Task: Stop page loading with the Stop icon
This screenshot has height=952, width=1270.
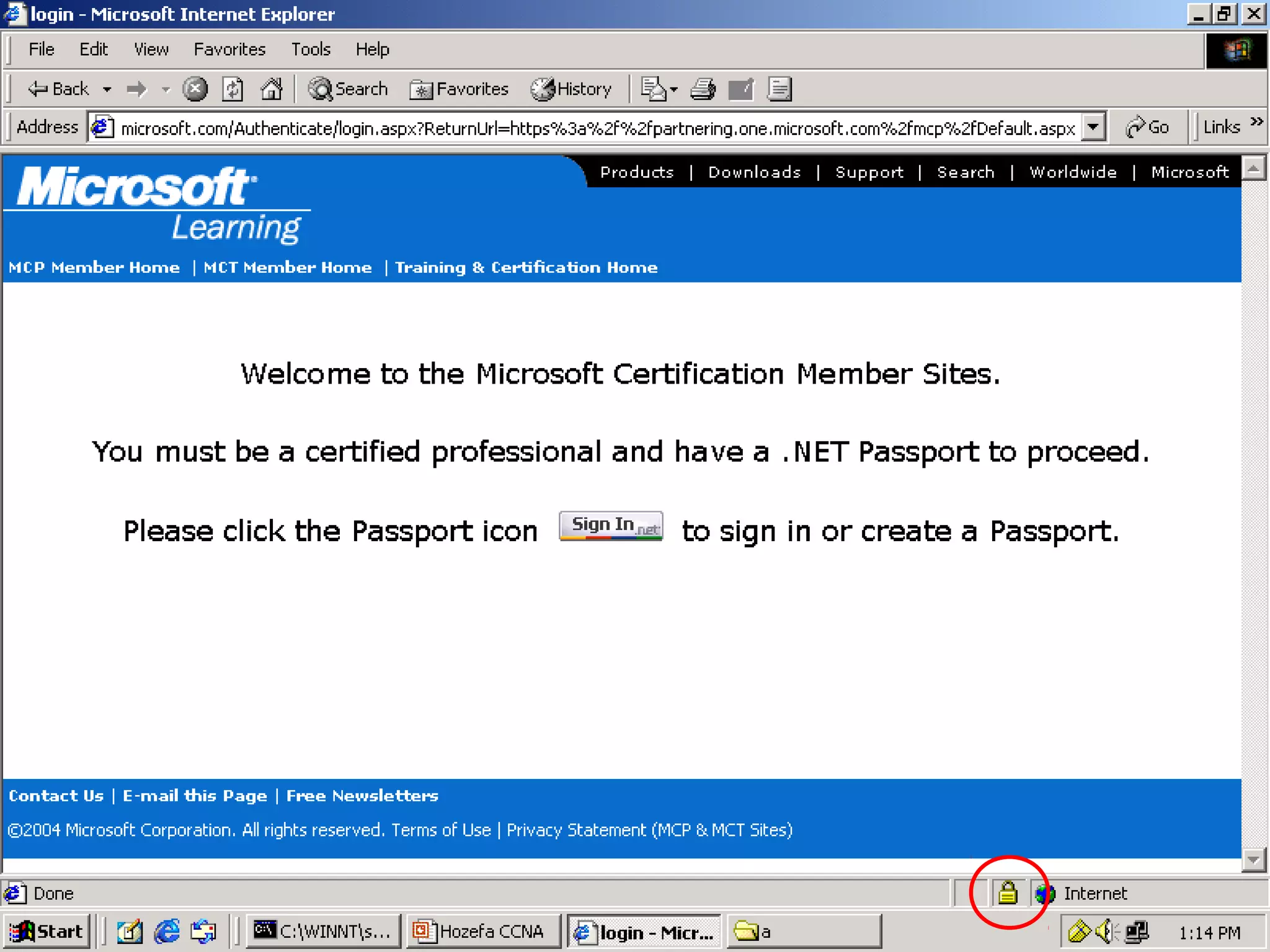Action: (x=195, y=89)
